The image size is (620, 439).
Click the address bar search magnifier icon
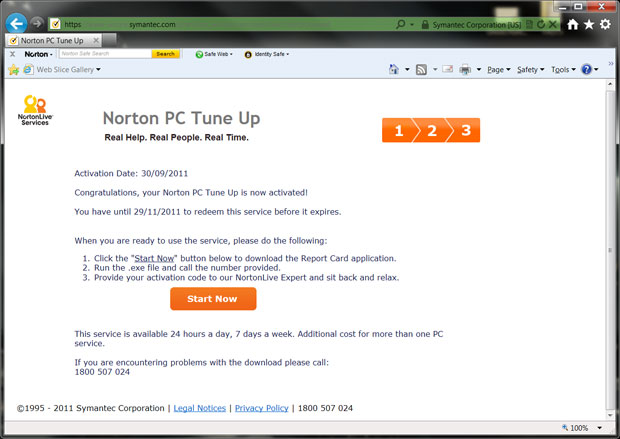(x=401, y=24)
